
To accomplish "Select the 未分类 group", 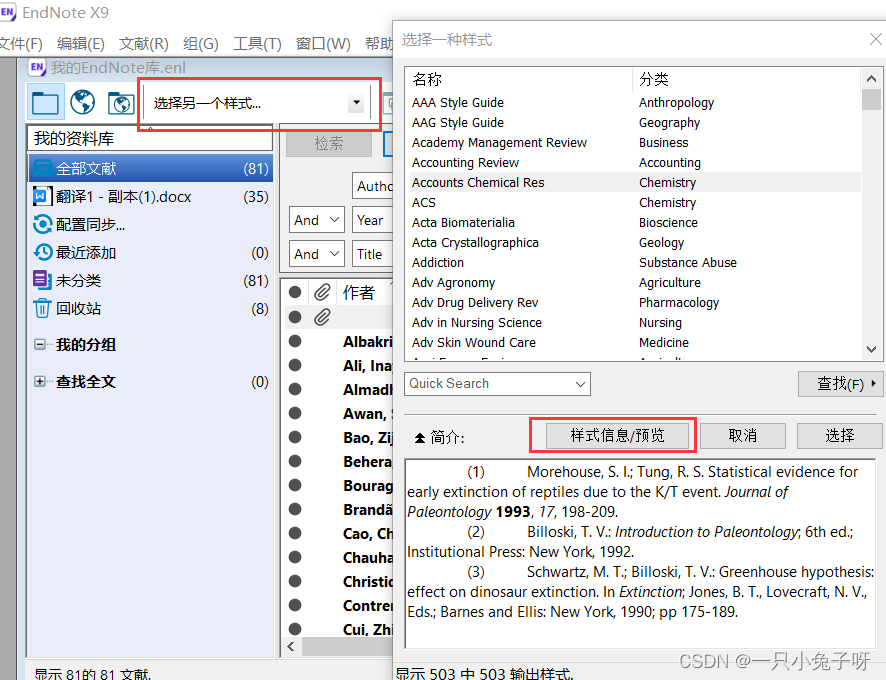I will pos(150,280).
